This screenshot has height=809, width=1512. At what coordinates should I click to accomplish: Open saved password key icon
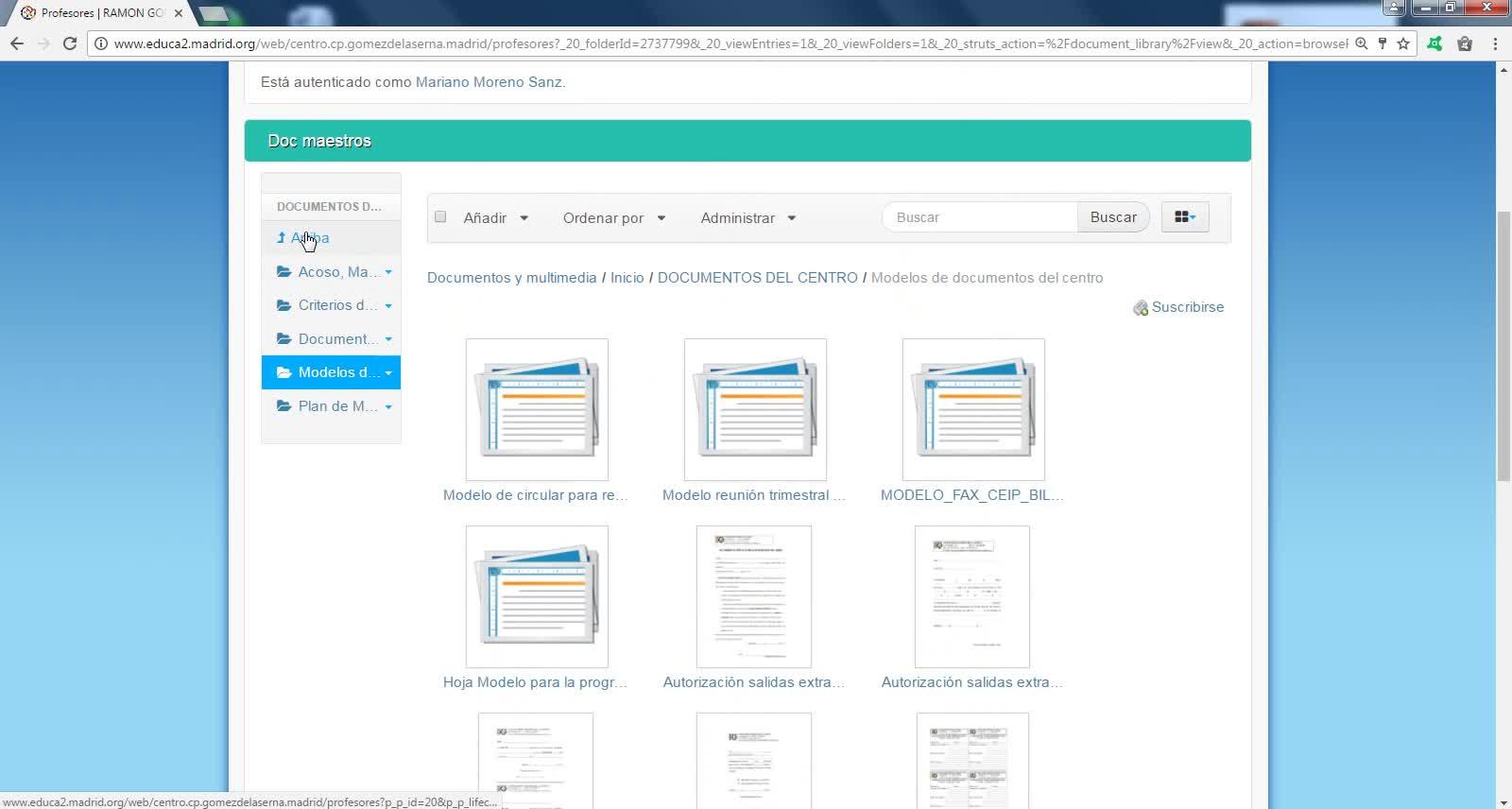pyautogui.click(x=1383, y=43)
